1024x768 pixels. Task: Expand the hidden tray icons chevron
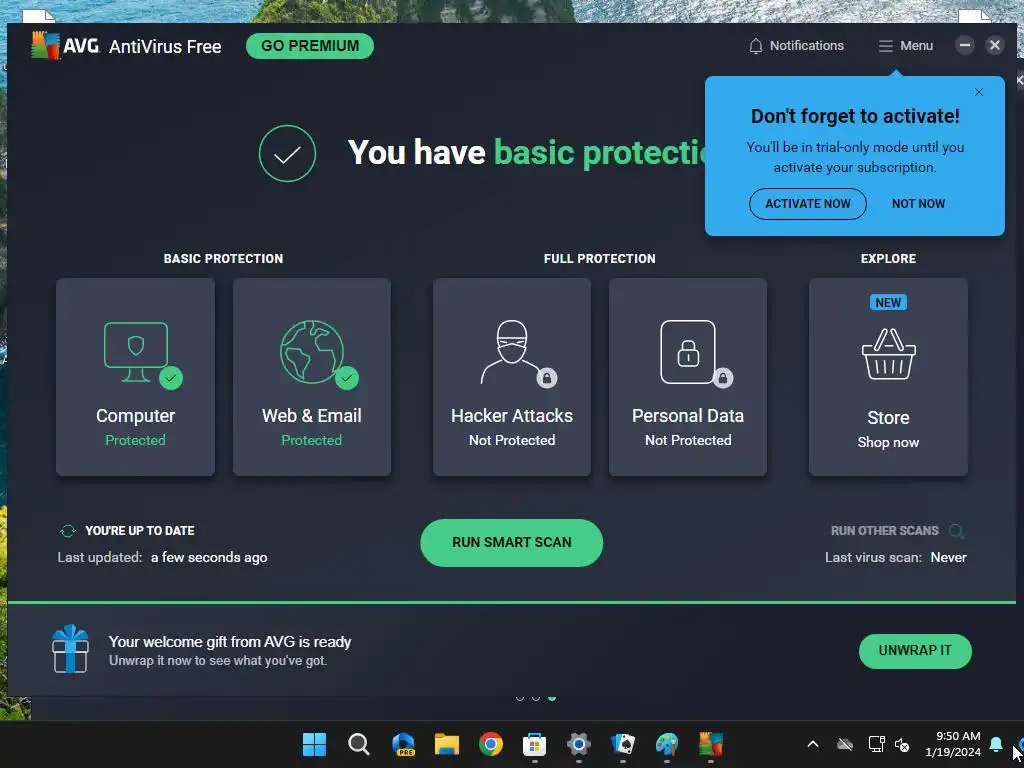point(812,744)
